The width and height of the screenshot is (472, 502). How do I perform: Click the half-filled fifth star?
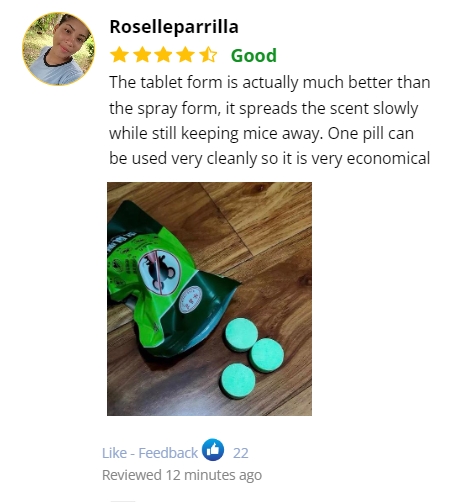[208, 55]
